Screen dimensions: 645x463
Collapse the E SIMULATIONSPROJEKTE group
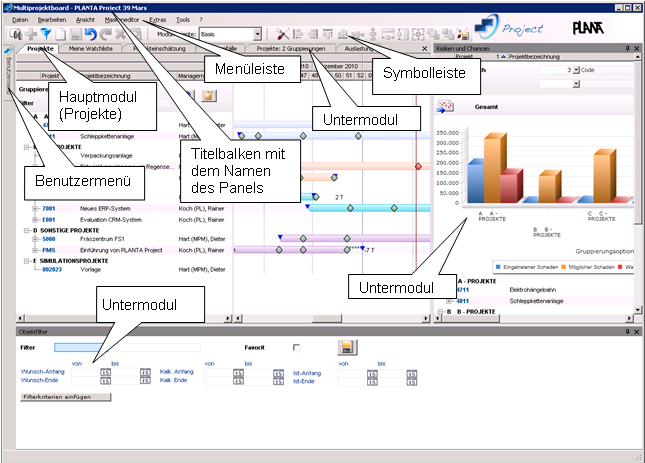(x=27, y=261)
